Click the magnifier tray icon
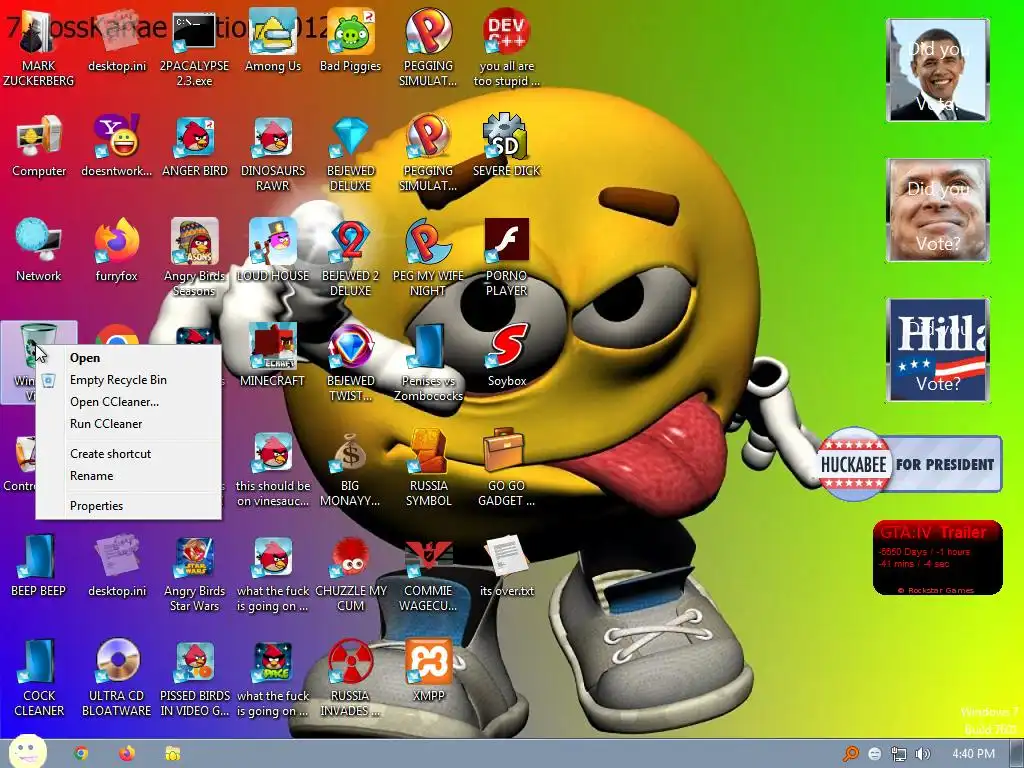The image size is (1024, 768). 851,754
